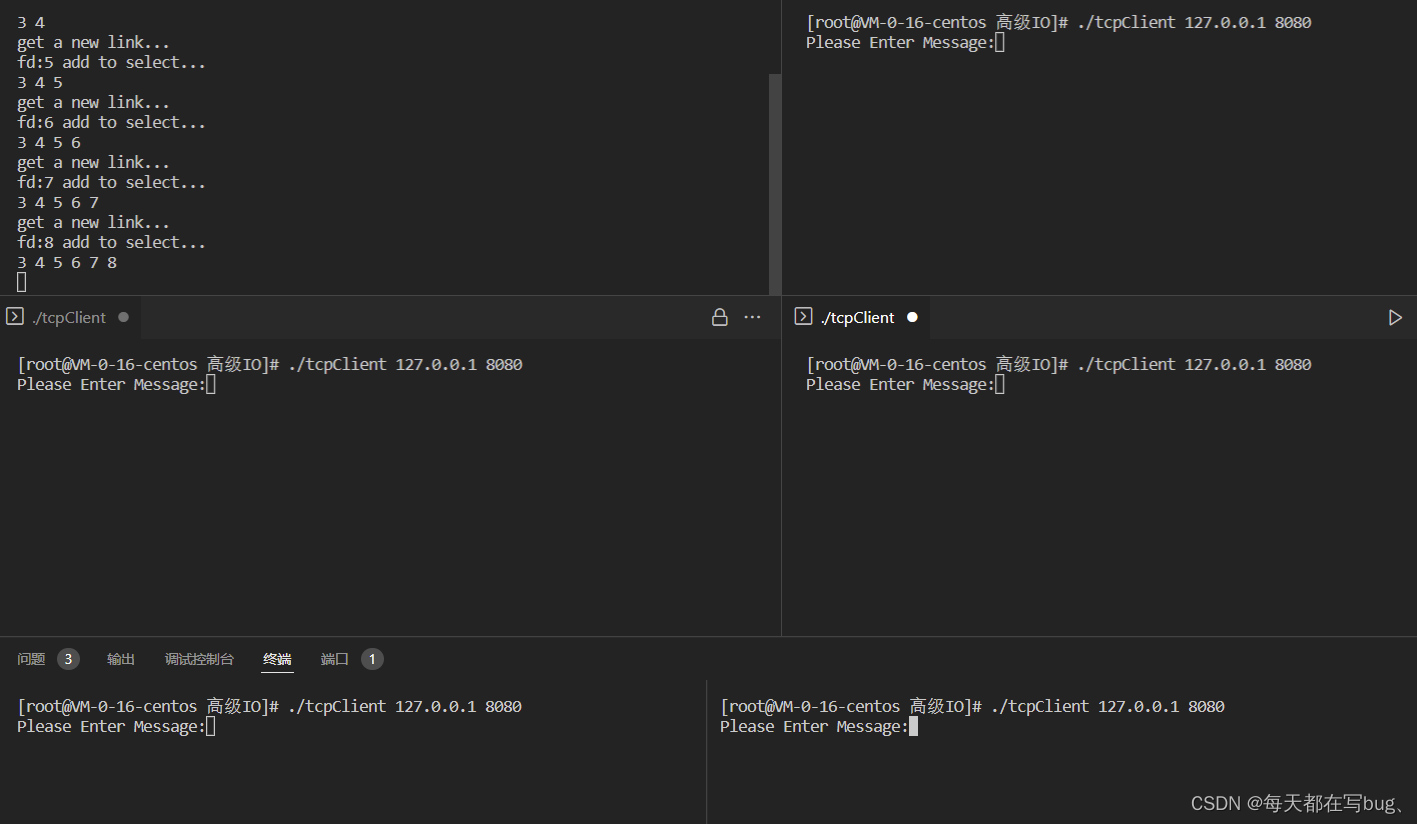
Task: Click the run triangle icon at the right edge
Action: coord(1395,317)
